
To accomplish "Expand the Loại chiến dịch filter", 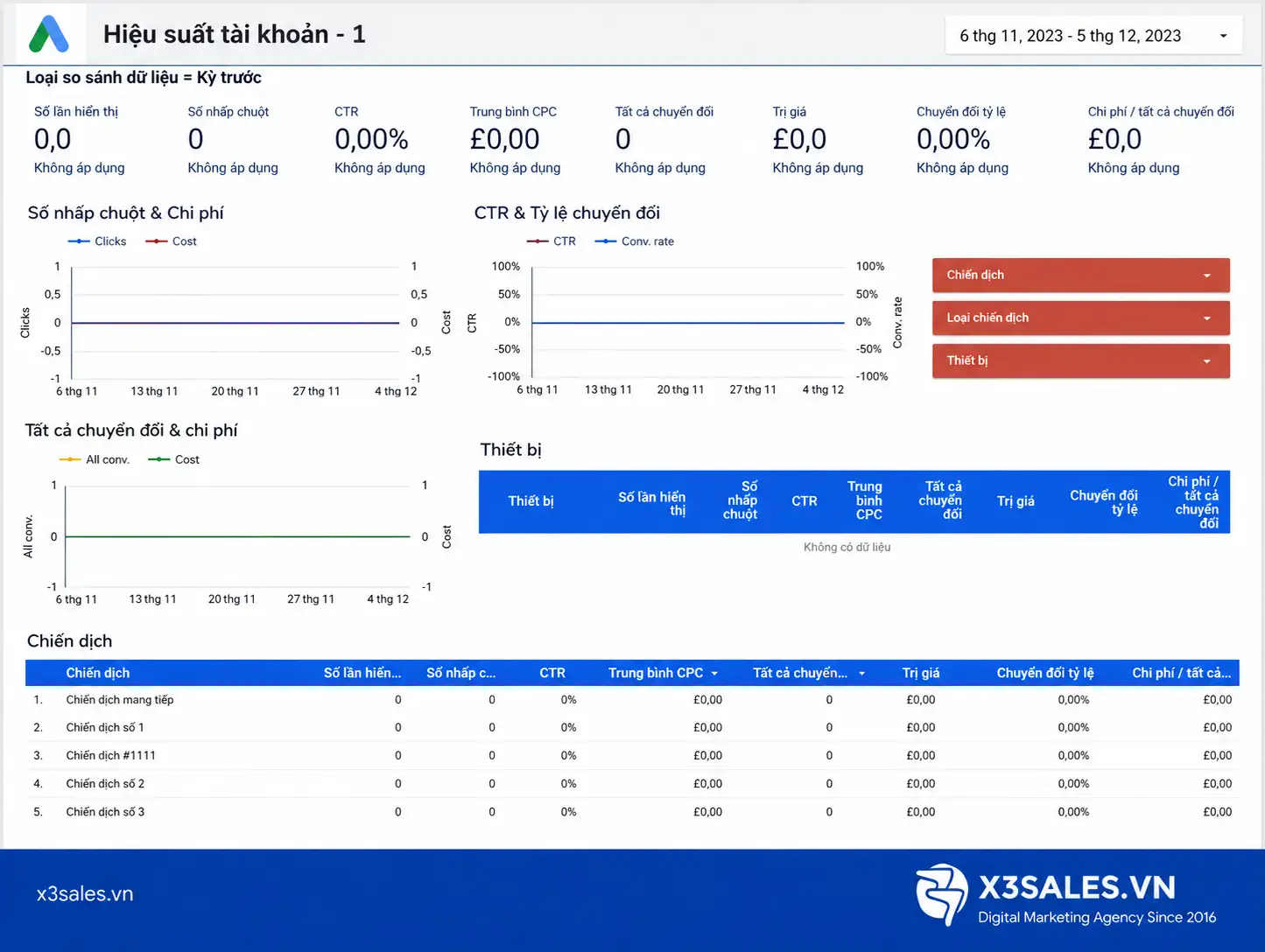I will point(1080,318).
